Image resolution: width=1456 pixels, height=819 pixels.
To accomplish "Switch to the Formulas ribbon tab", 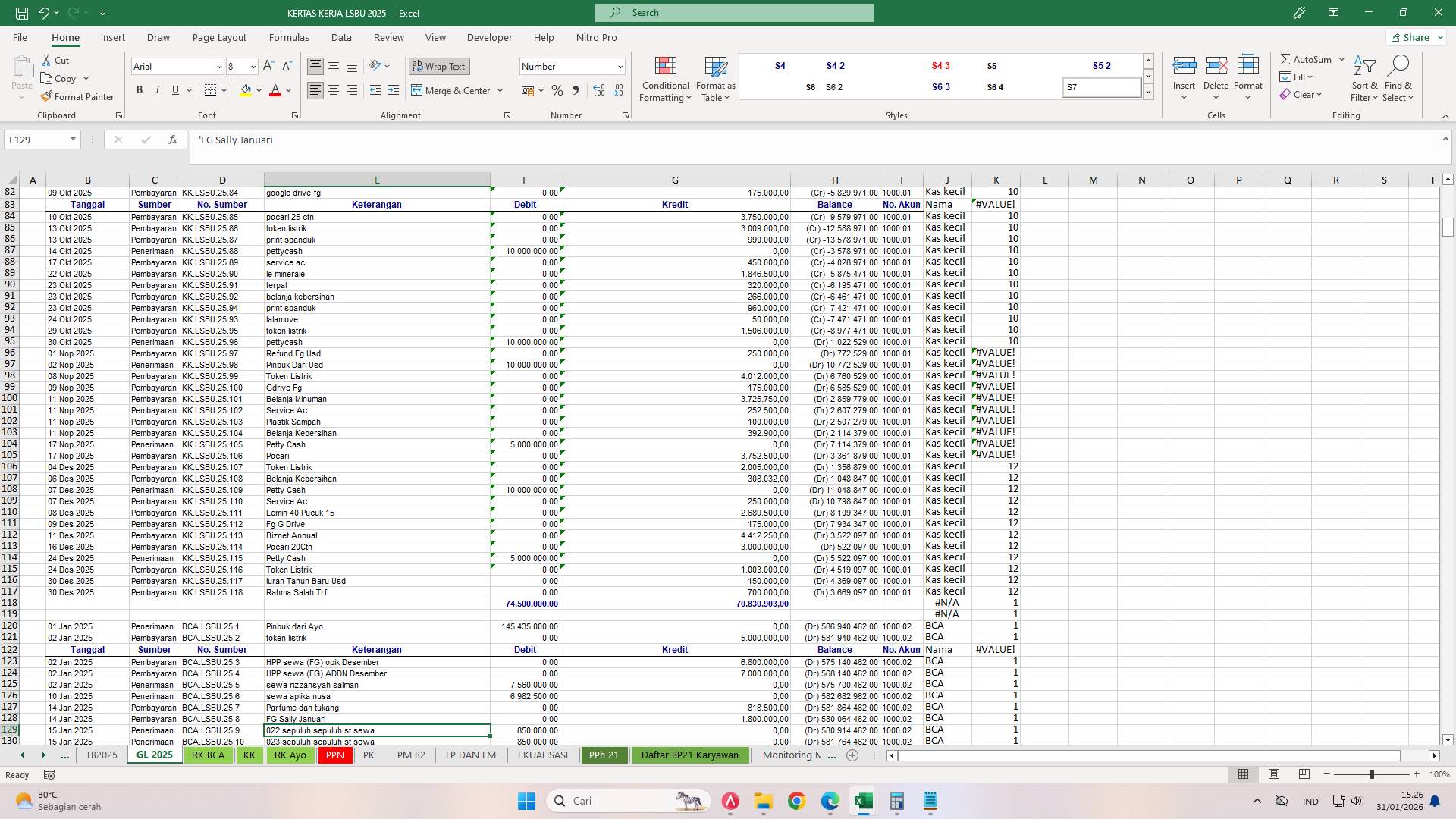I will pyautogui.click(x=289, y=37).
